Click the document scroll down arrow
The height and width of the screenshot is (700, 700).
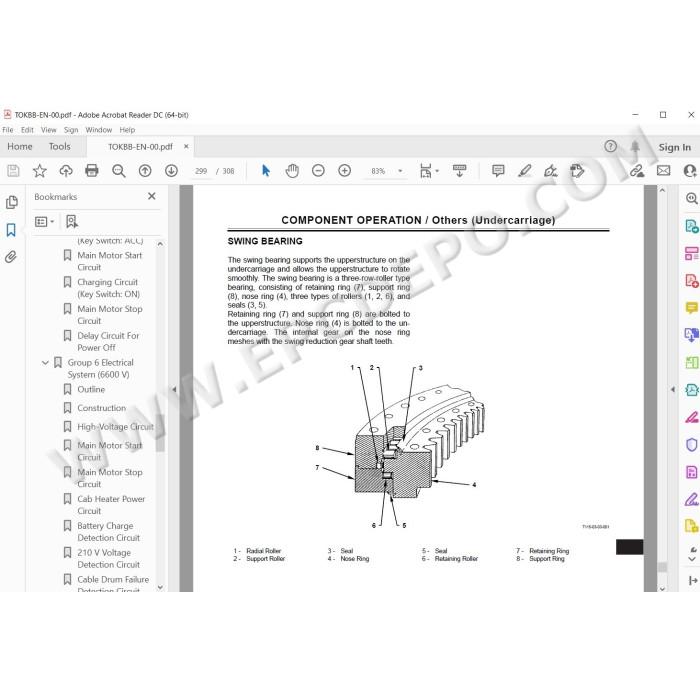coord(662,588)
